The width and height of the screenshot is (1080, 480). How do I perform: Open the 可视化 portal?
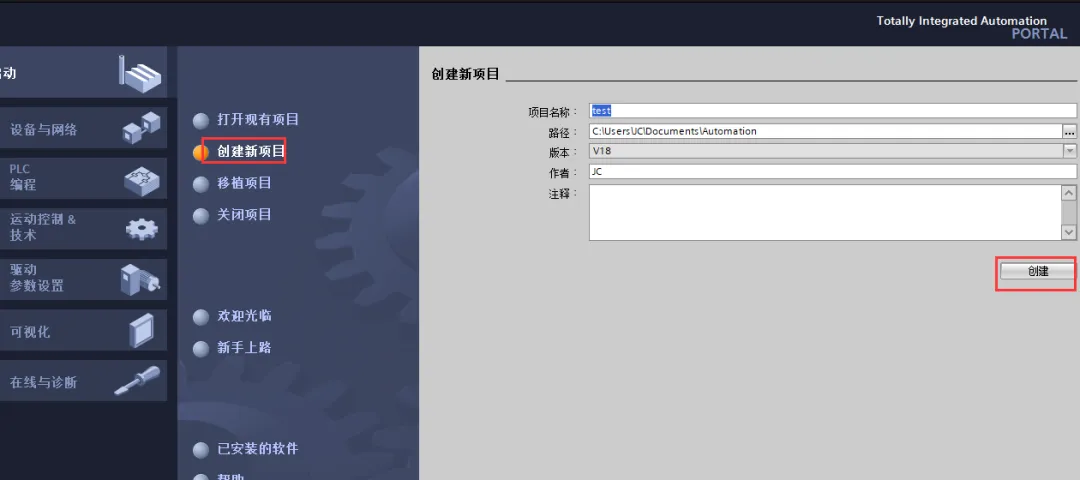tap(83, 330)
